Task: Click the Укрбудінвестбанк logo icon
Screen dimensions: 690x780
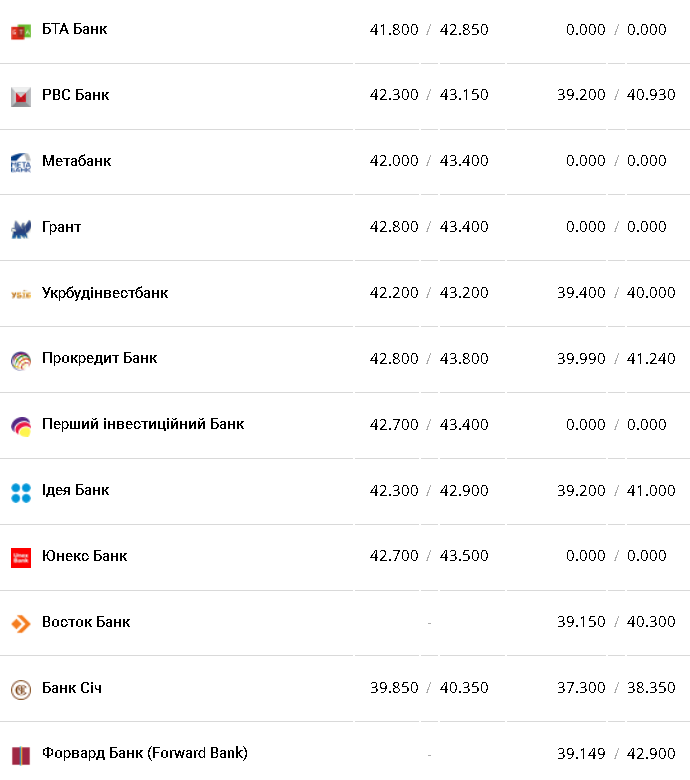Action: coord(21,294)
